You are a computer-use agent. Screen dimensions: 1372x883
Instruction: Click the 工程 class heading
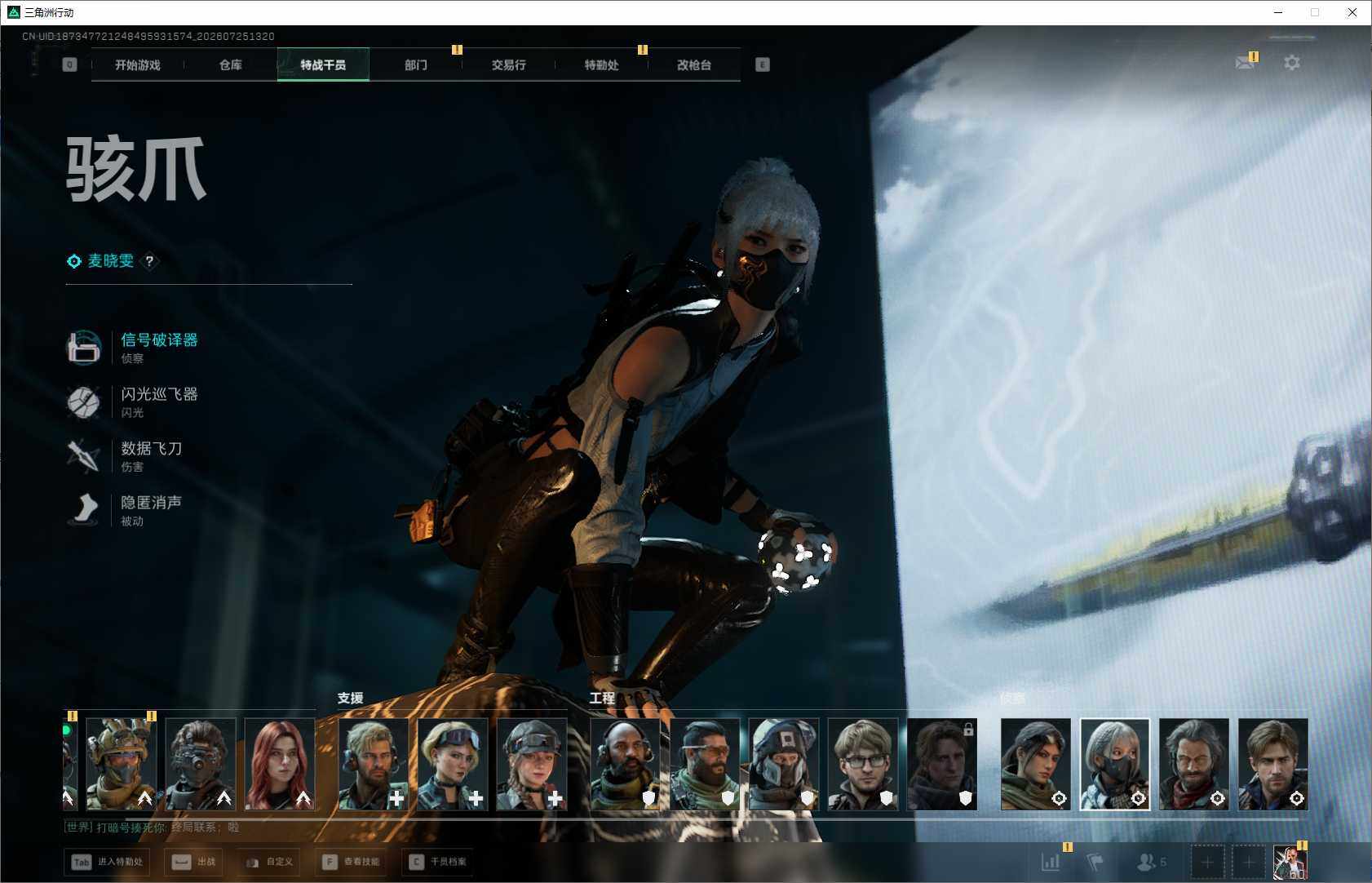pos(603,699)
